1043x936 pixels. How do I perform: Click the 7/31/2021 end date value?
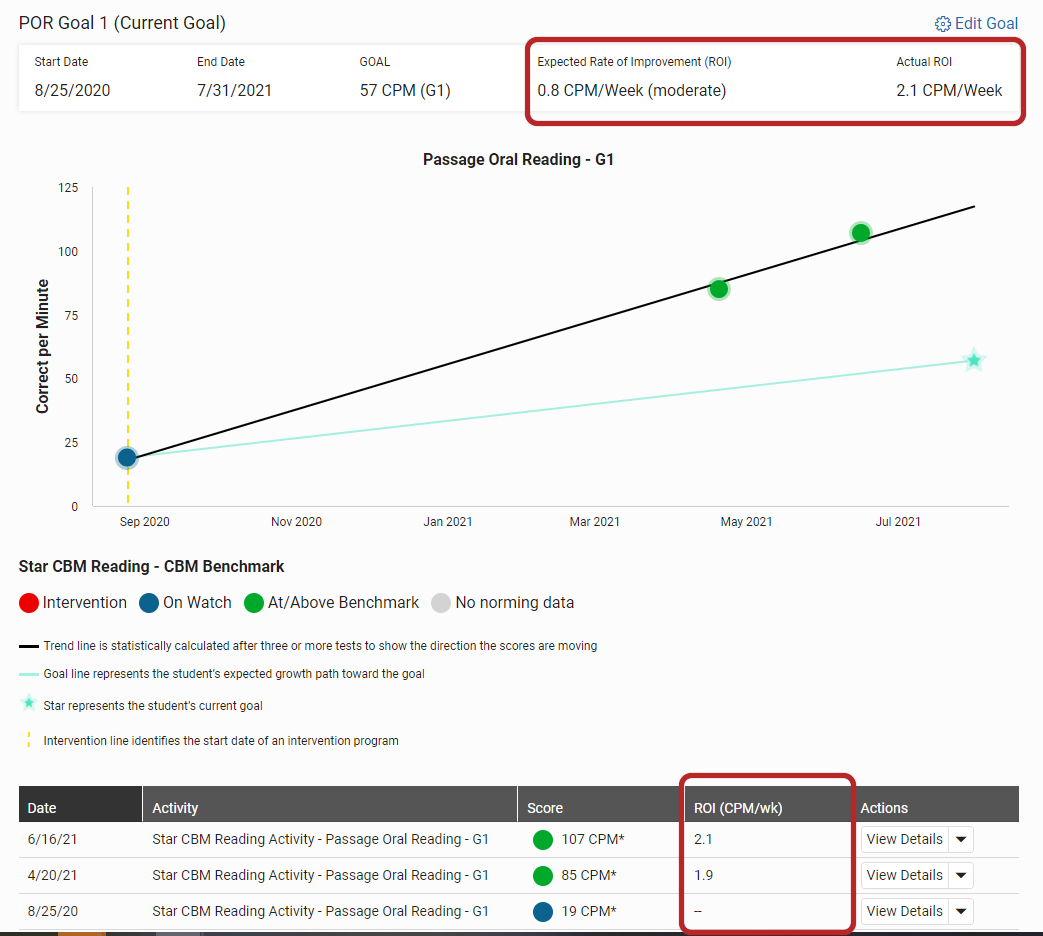(x=235, y=90)
